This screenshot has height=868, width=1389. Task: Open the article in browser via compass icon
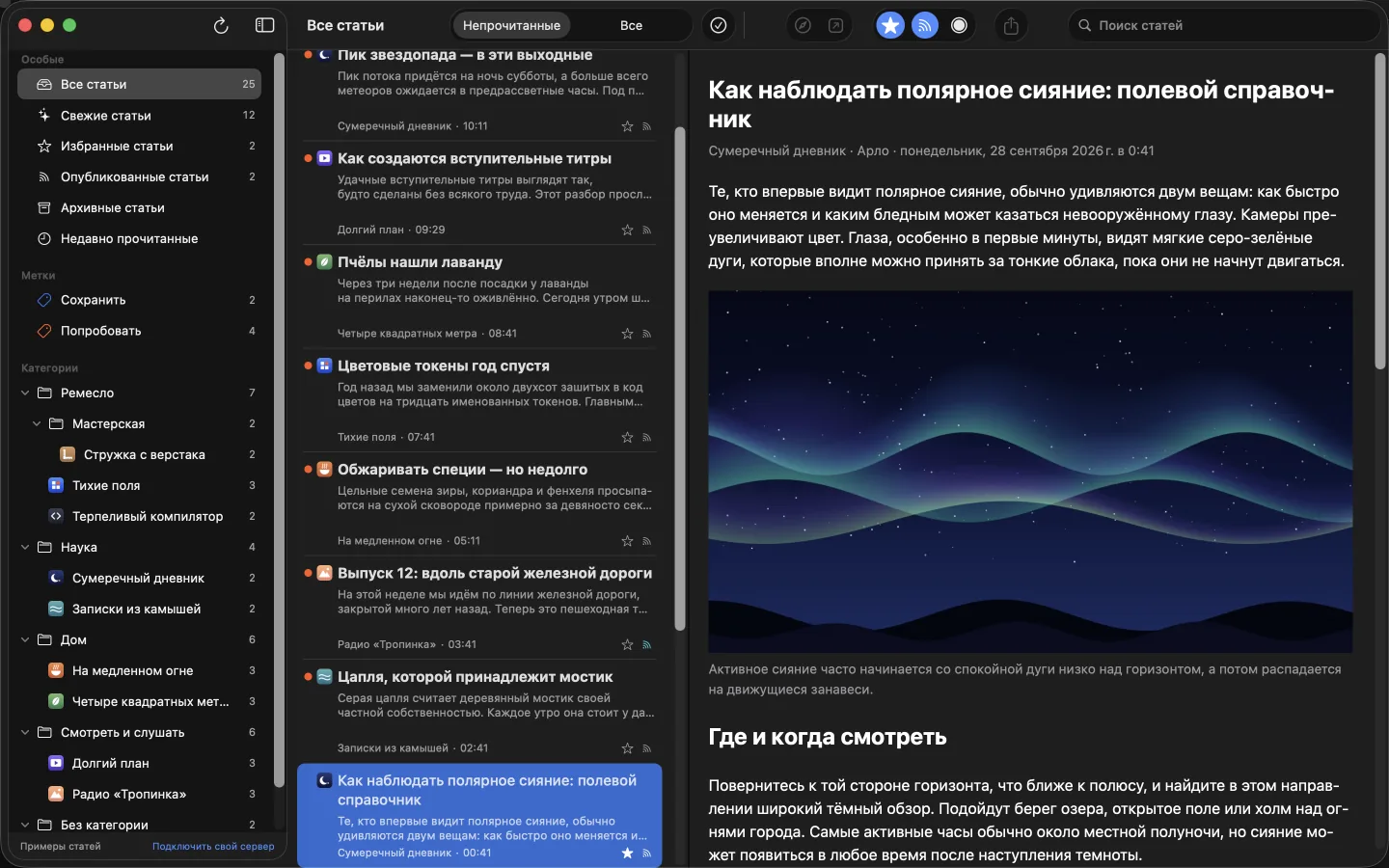coord(803,26)
